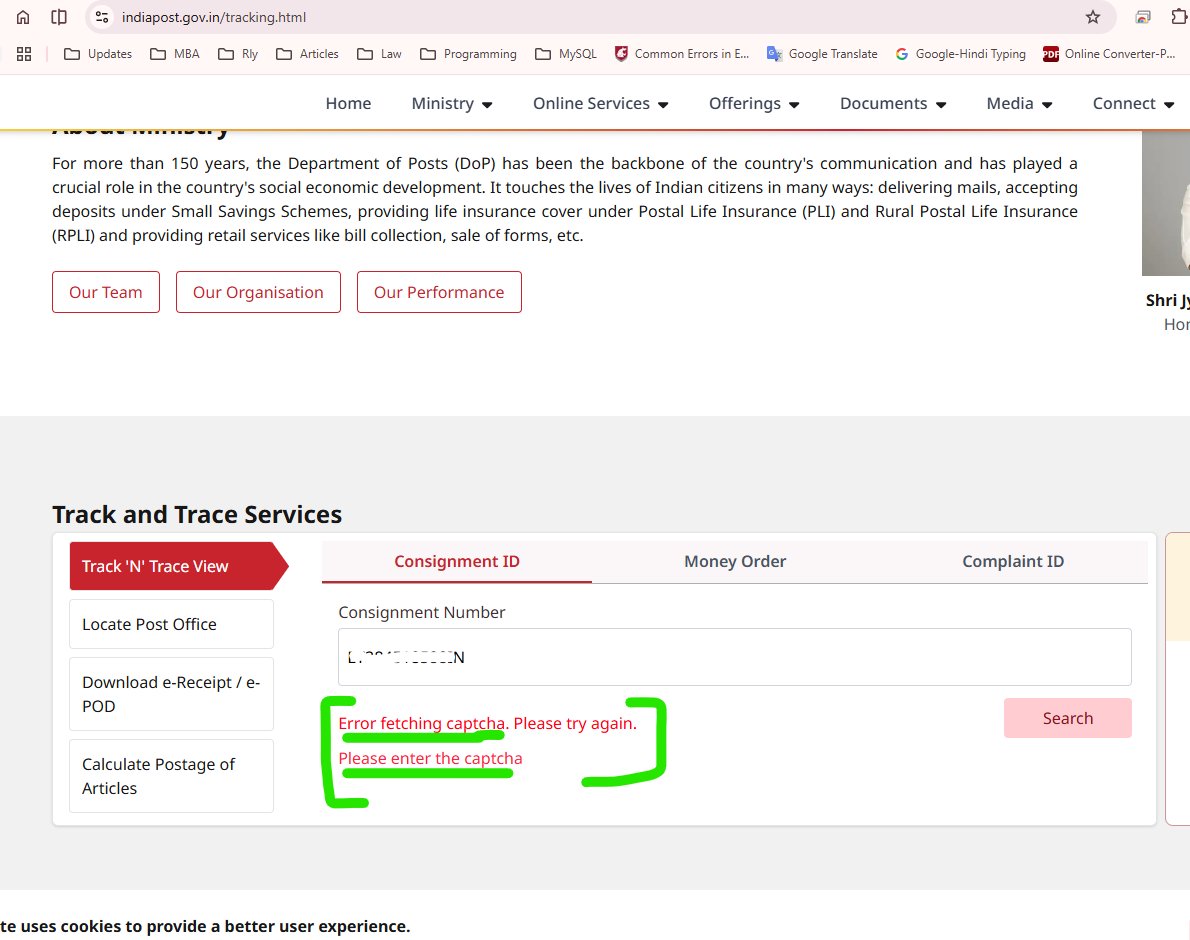Switch to the Consignment ID tab
1190x940 pixels.
pyautogui.click(x=457, y=561)
